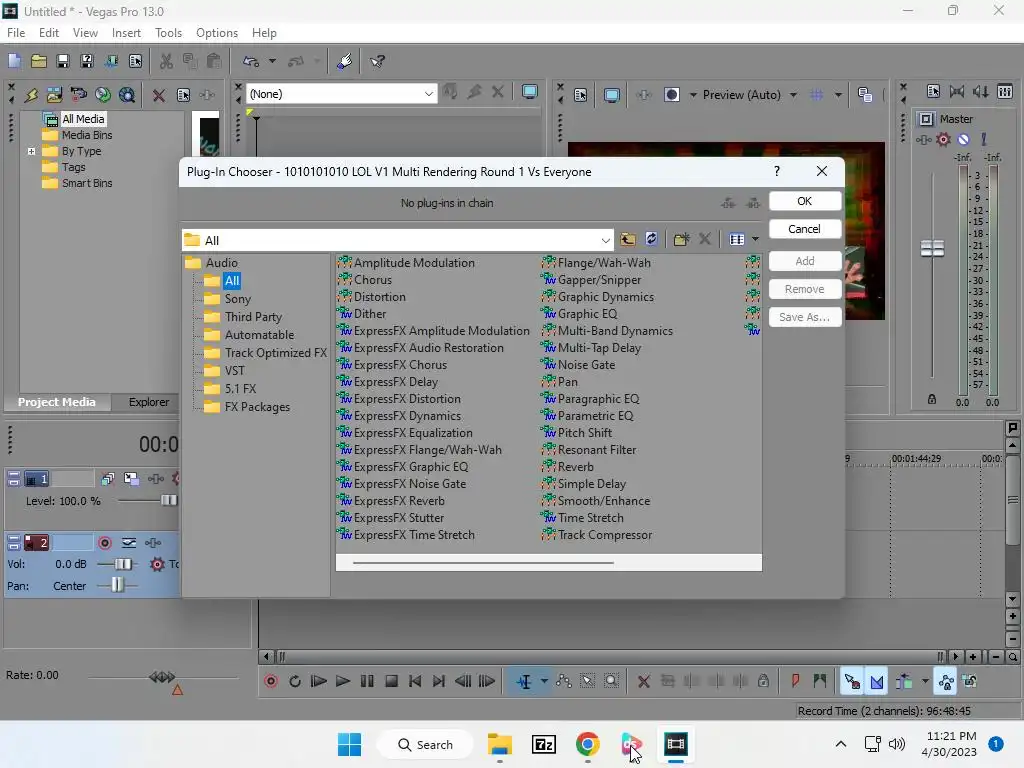Open the Edit menu

[x=49, y=33]
